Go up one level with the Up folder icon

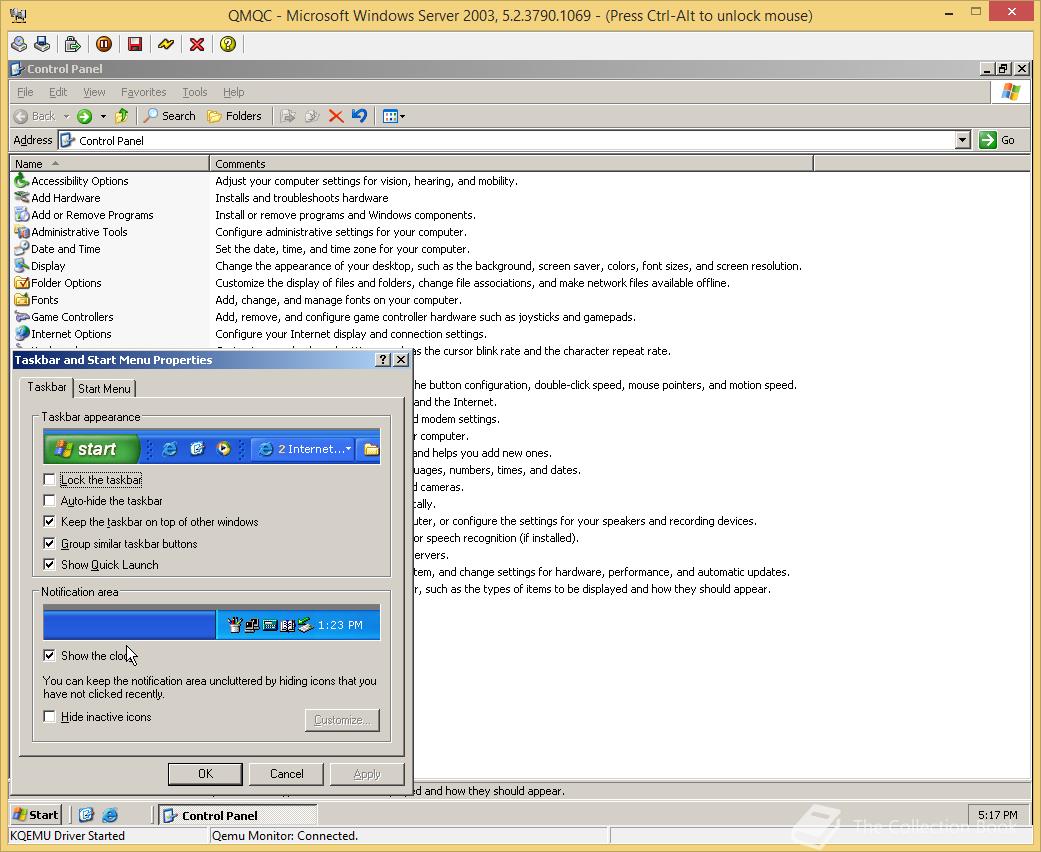[x=121, y=116]
